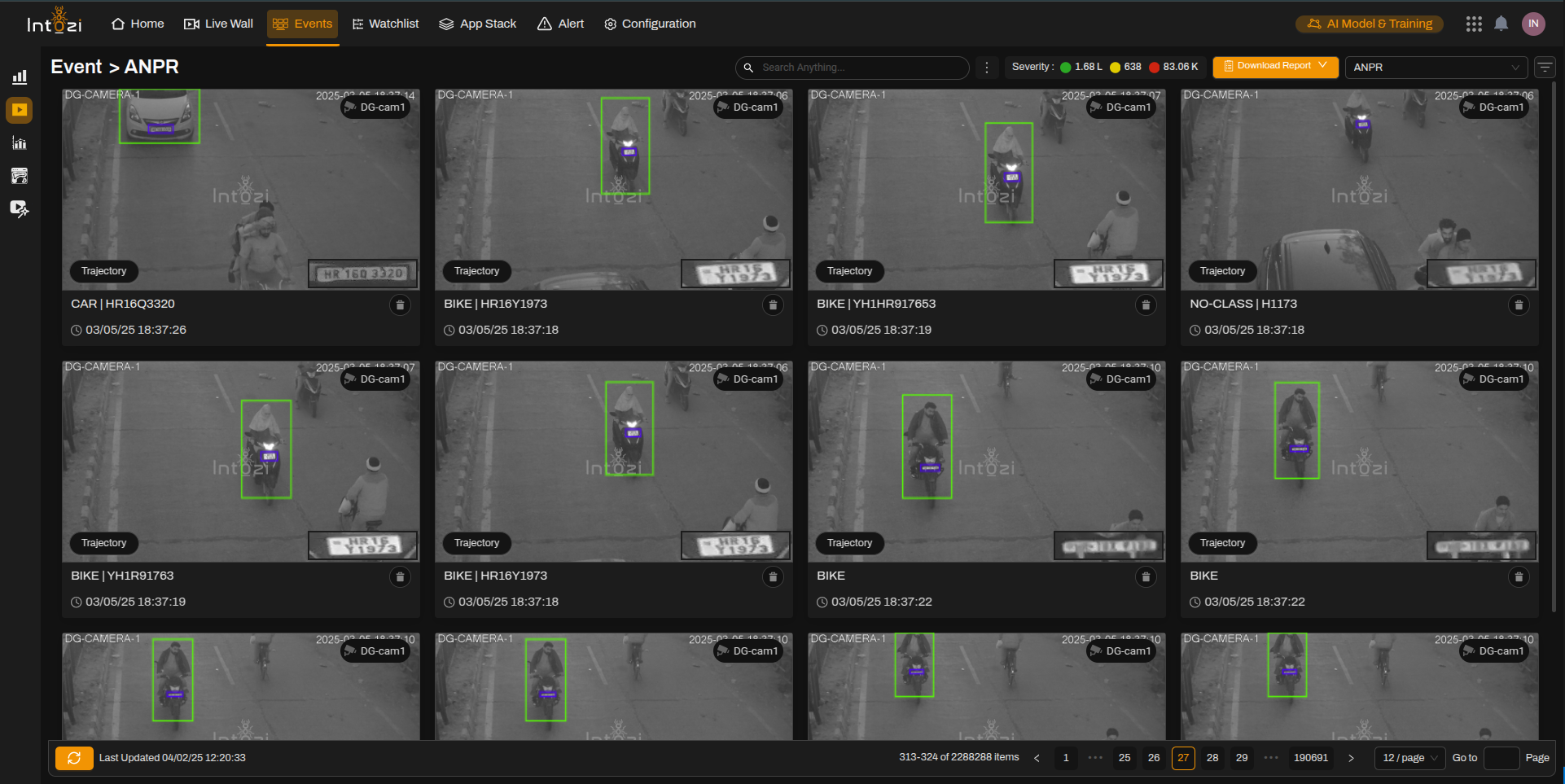Open the Watchlist tab
Screen dimensions: 1565x784
point(385,24)
